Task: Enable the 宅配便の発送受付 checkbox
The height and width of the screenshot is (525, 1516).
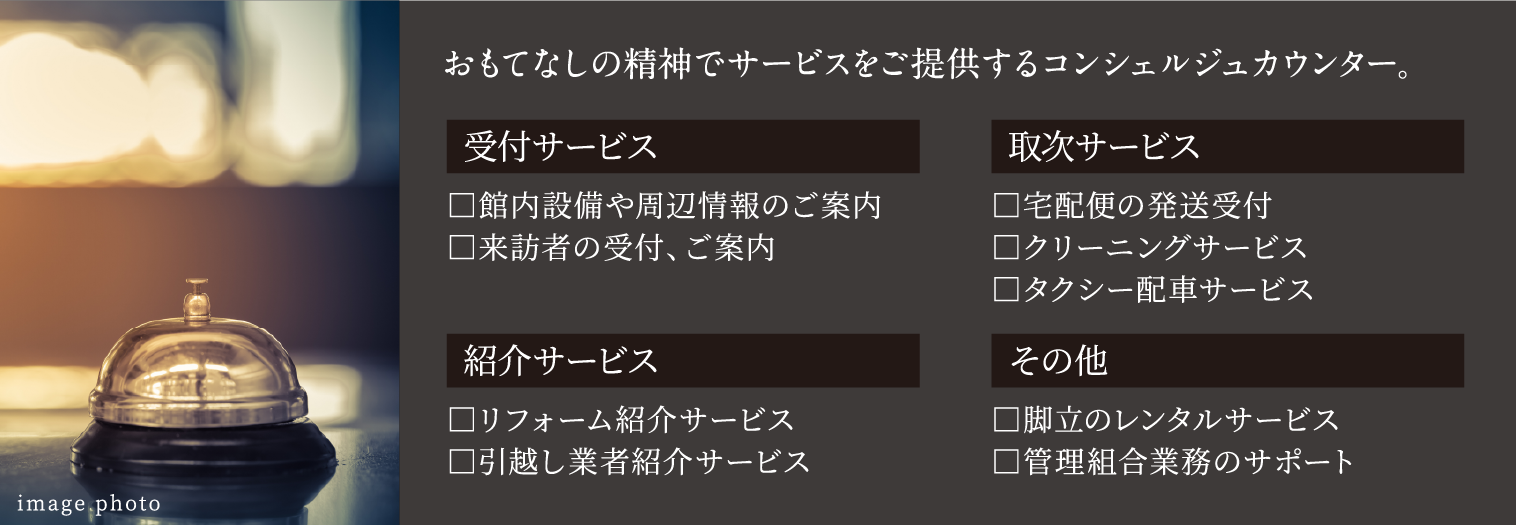Action: pos(1005,208)
